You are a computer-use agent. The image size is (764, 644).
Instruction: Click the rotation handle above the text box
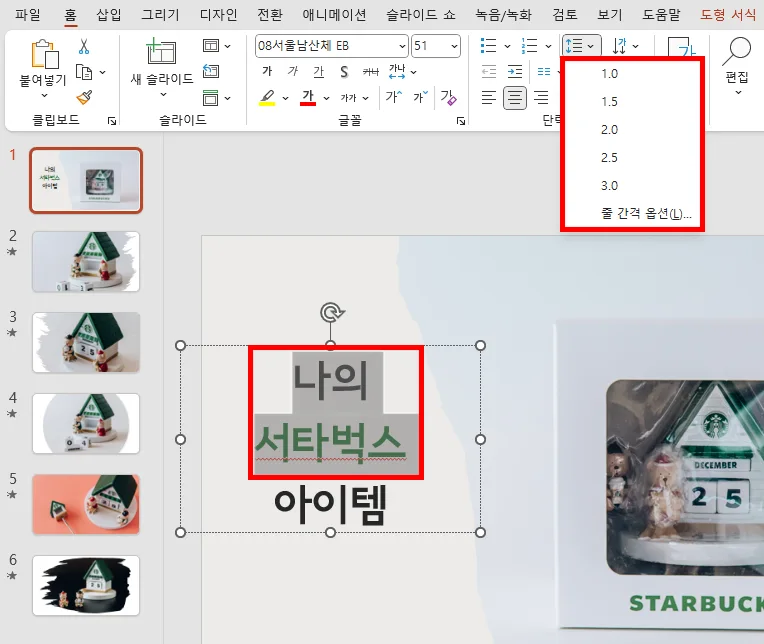(332, 312)
